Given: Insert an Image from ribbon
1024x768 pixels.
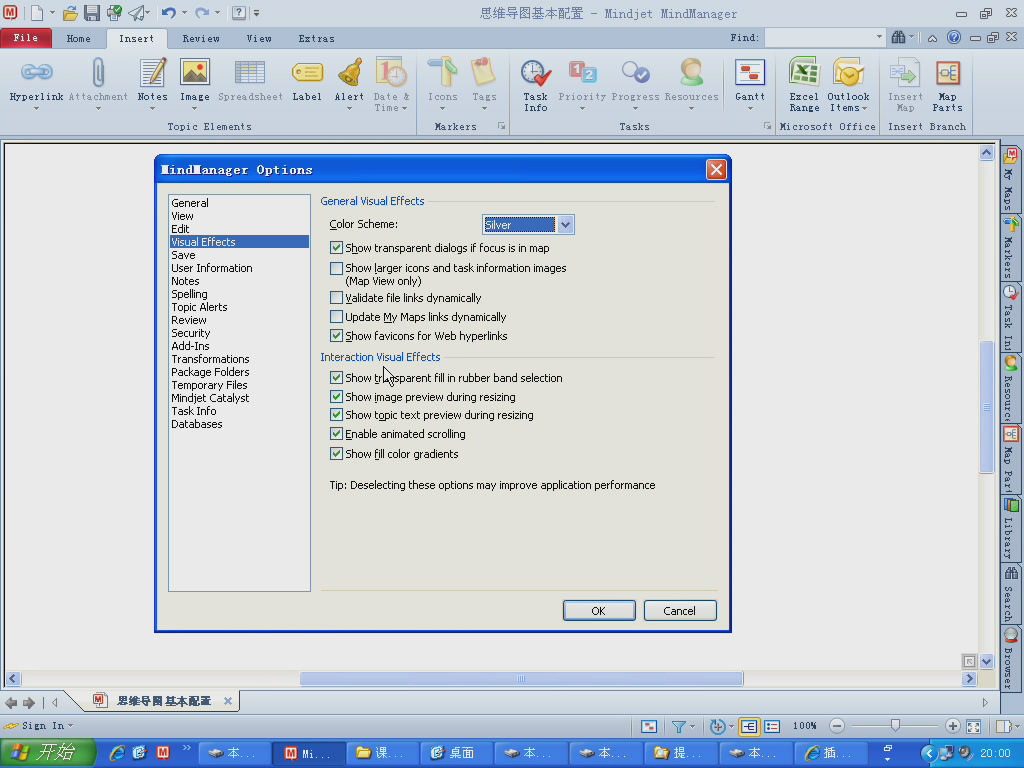Looking at the screenshot, I should (x=195, y=72).
